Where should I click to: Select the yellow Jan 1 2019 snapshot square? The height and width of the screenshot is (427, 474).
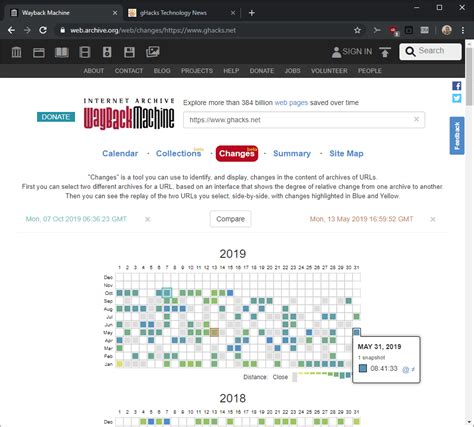pos(119,364)
